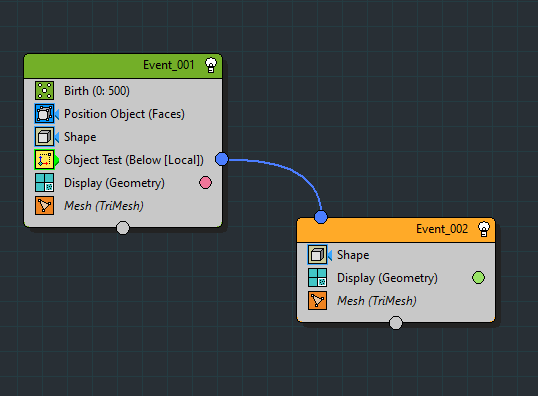Select the Object Test operator icon

tap(44, 160)
